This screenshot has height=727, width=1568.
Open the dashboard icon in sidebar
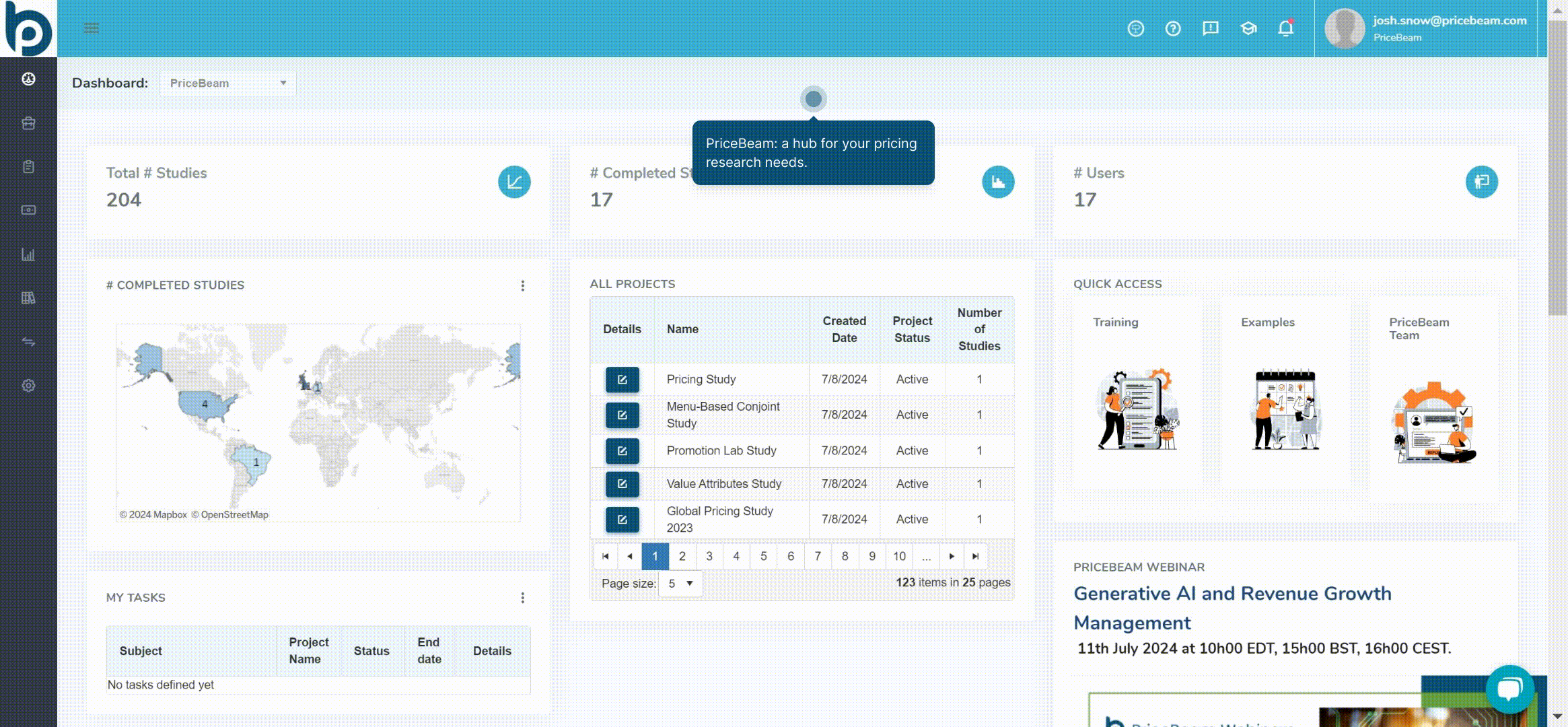28,79
